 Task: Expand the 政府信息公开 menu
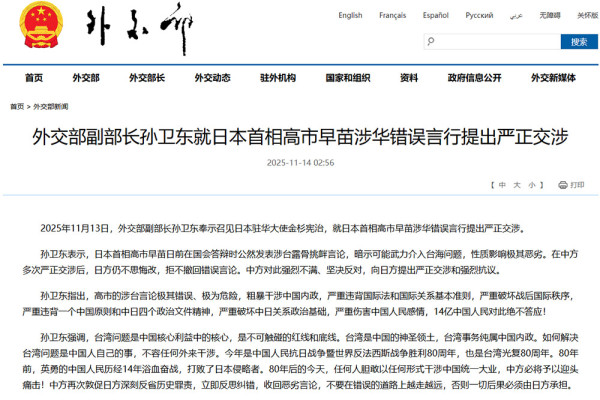(x=473, y=78)
